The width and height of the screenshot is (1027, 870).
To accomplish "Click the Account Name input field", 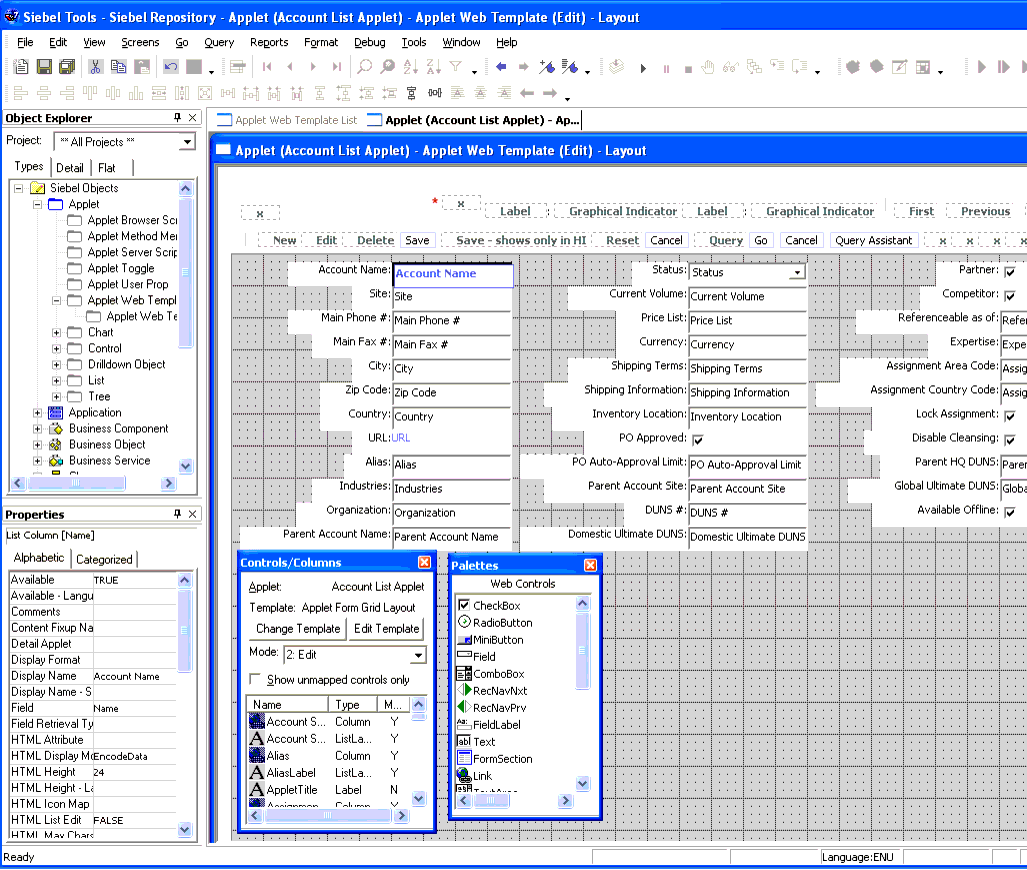I will click(453, 275).
